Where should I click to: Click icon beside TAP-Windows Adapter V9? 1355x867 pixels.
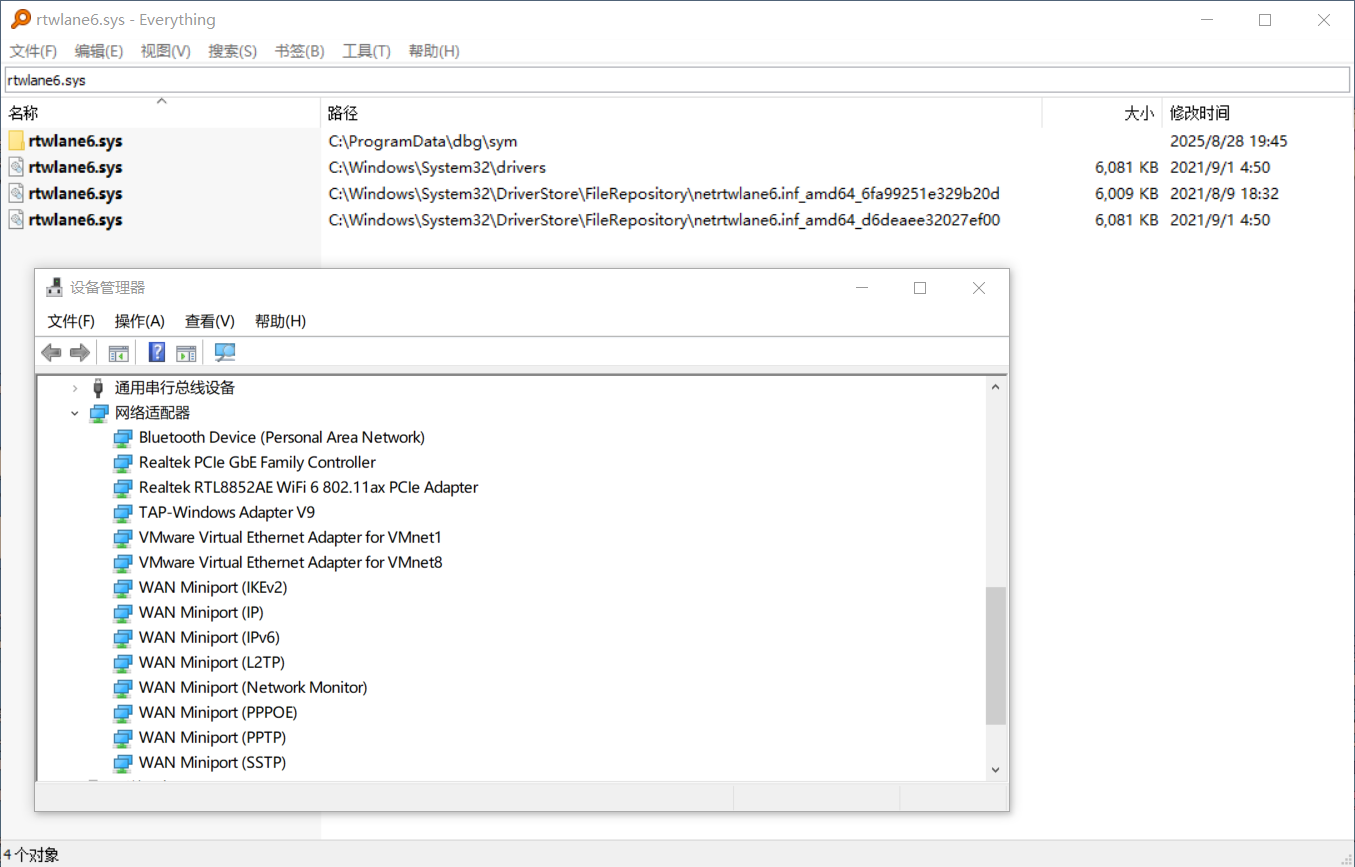tap(122, 512)
